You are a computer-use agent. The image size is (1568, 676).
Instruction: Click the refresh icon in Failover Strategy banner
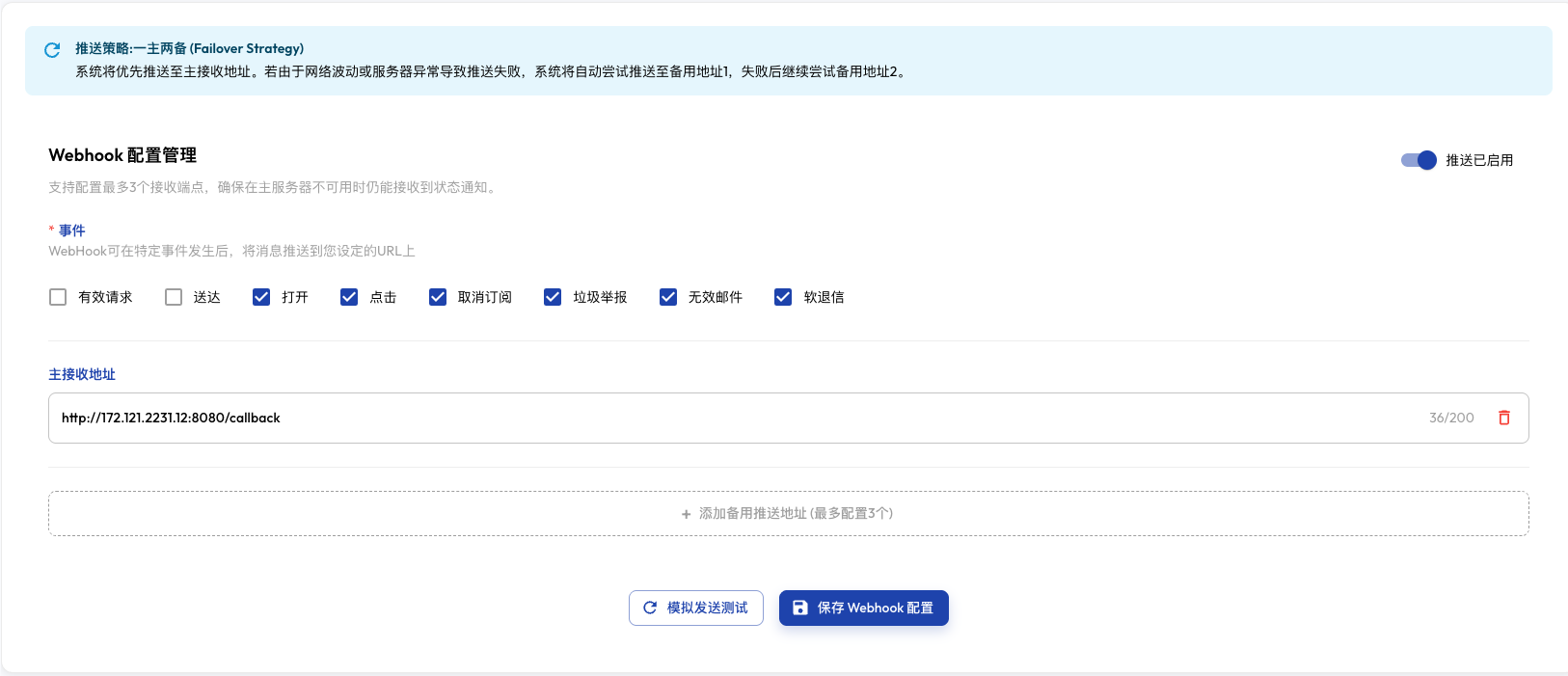point(52,50)
